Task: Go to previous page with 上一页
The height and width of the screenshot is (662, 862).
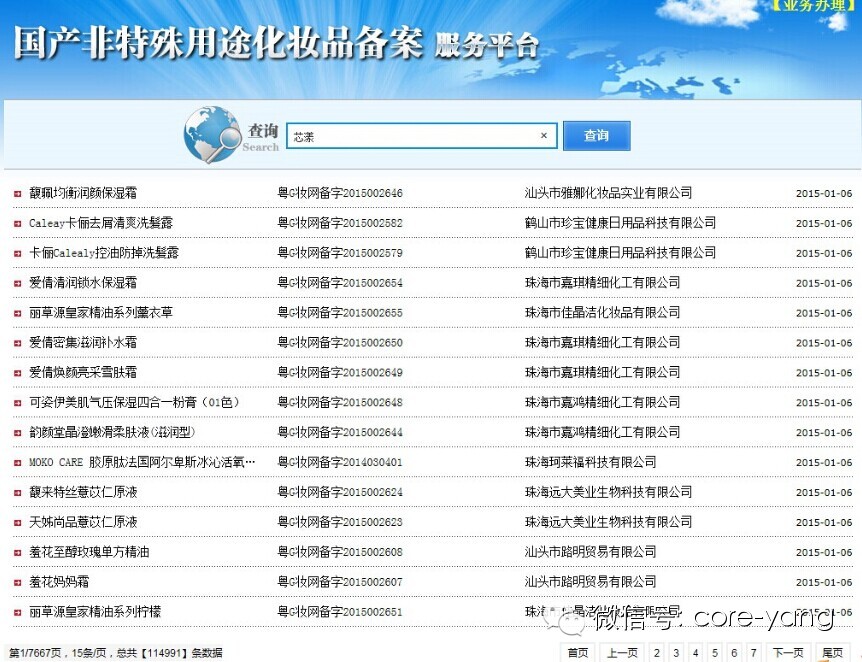Action: 621,653
